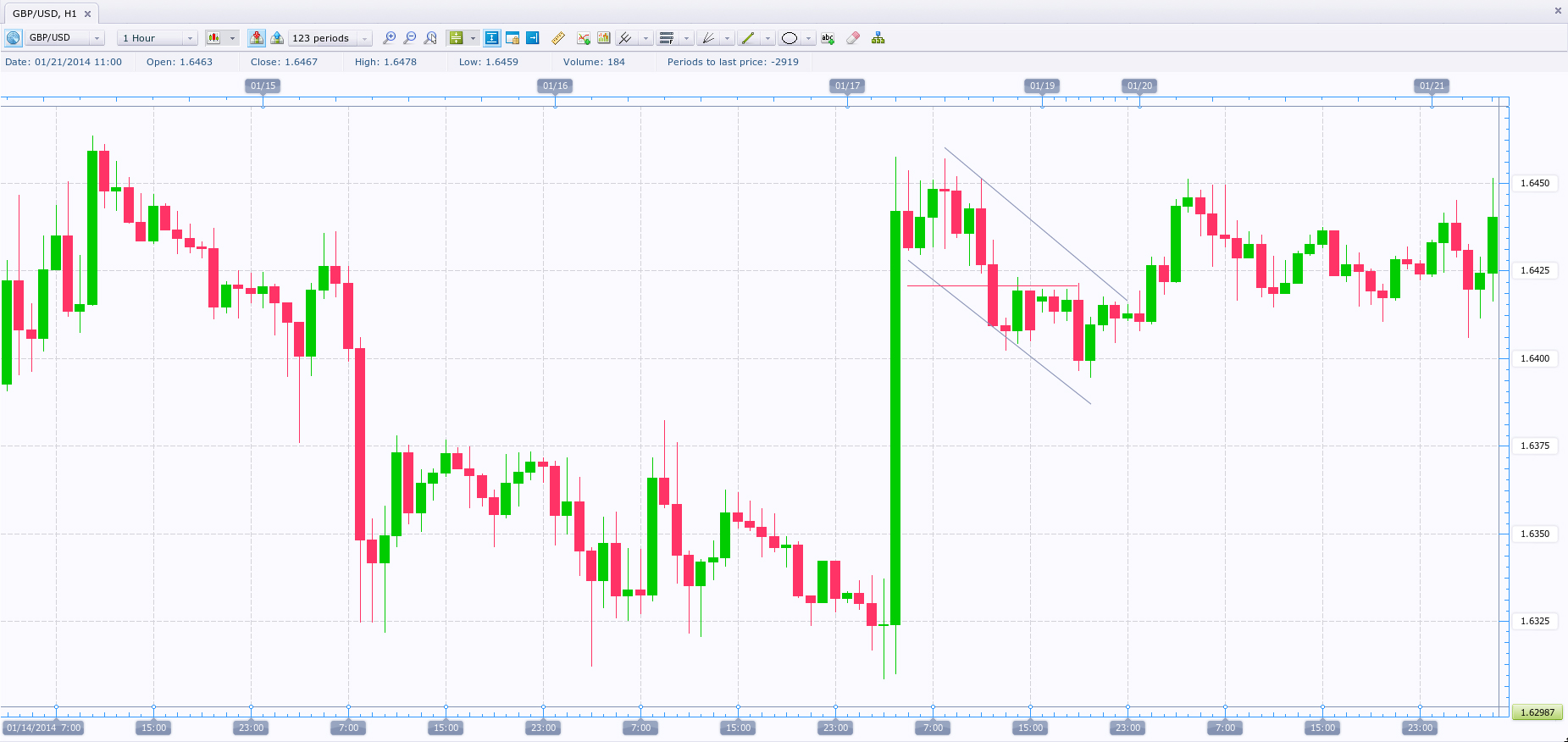Click the 1.62987 current price label
The width and height of the screenshot is (1568, 742).
(1538, 712)
